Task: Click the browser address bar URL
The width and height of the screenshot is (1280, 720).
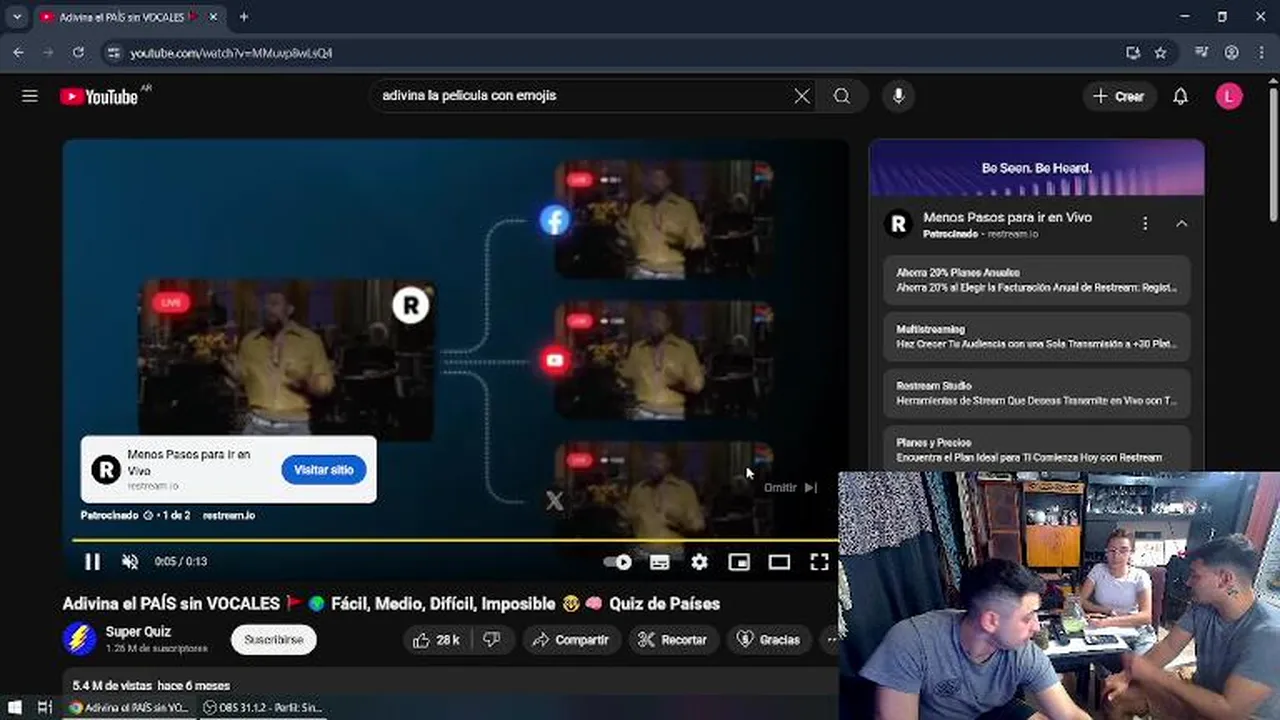Action: click(231, 53)
